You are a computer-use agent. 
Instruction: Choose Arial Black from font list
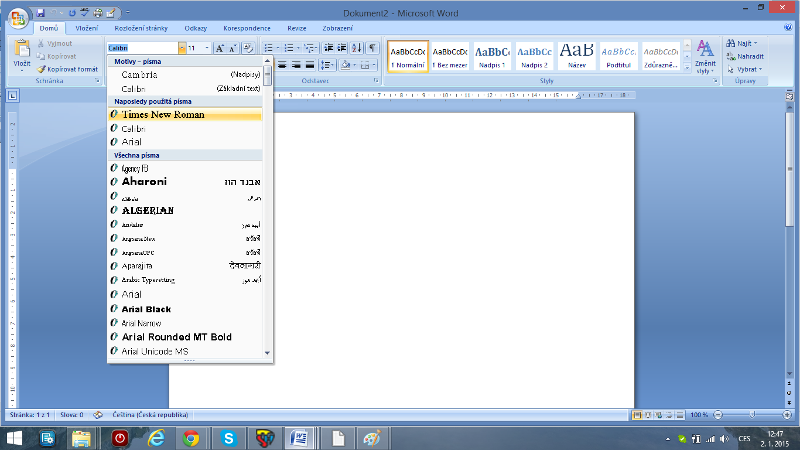185,309
